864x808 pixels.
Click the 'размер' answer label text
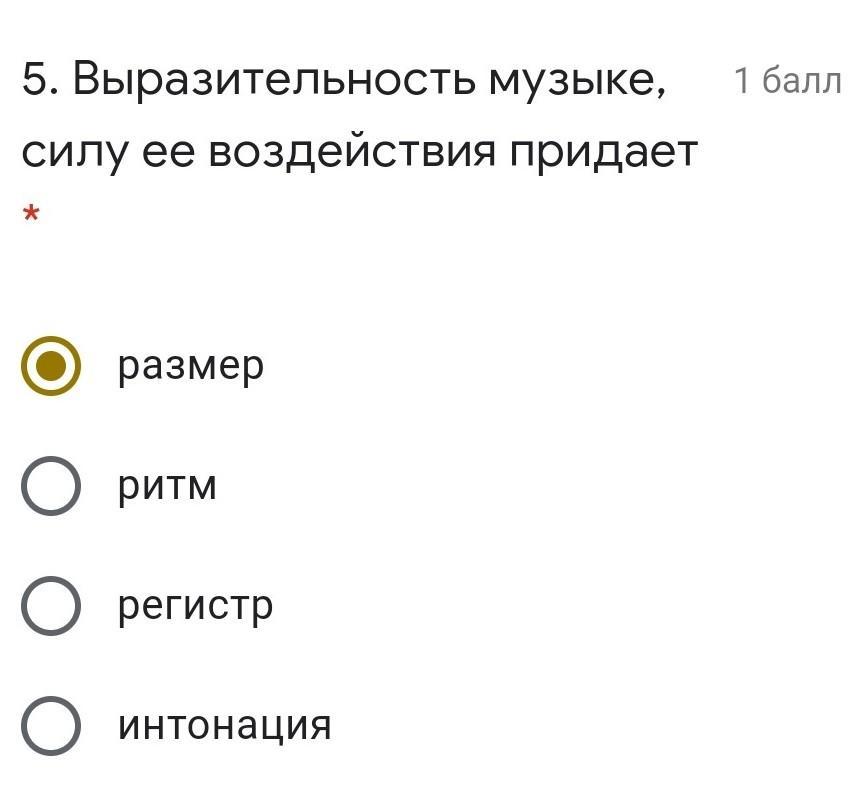tap(191, 367)
